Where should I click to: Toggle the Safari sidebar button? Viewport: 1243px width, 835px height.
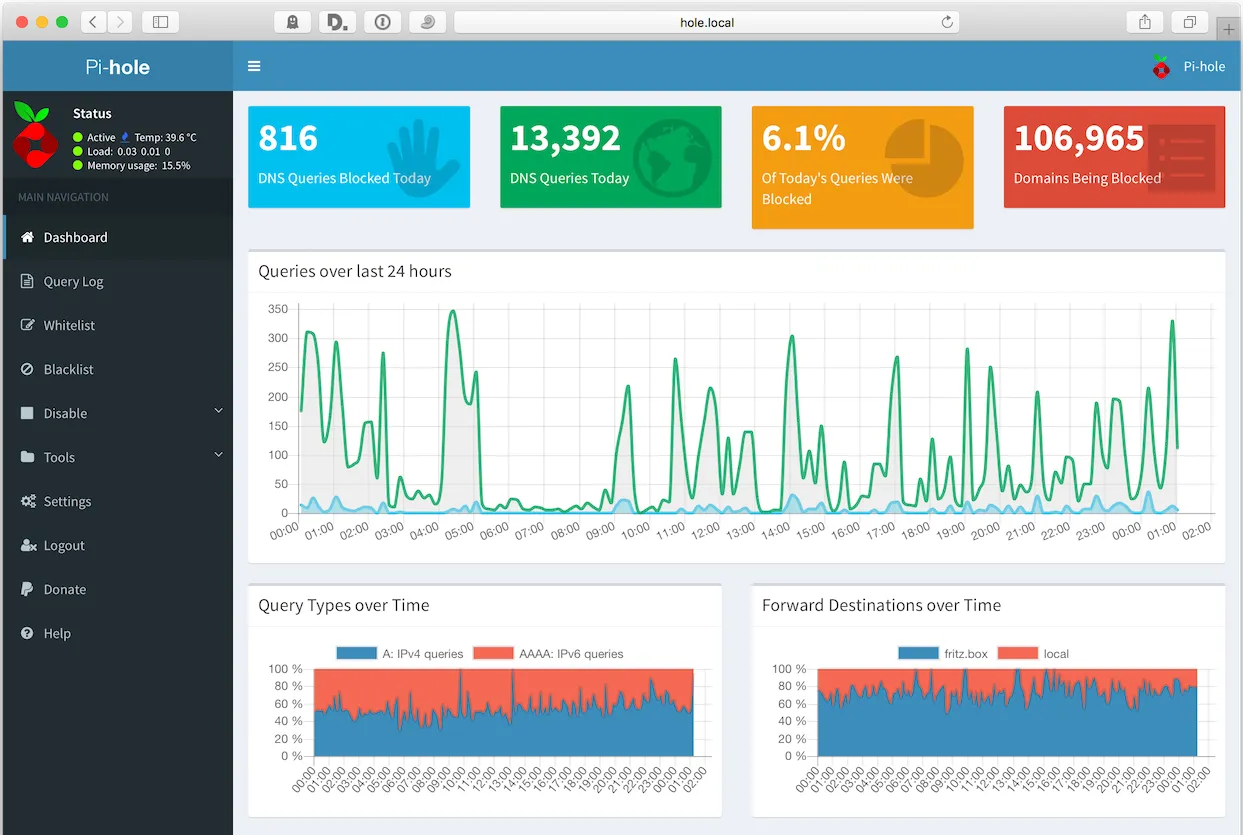pos(160,21)
